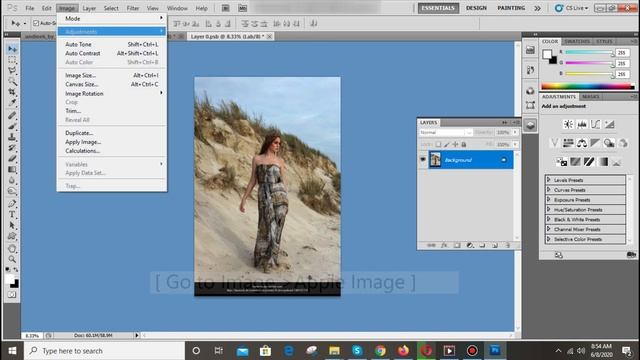Select the Eraser tool

coord(12,158)
